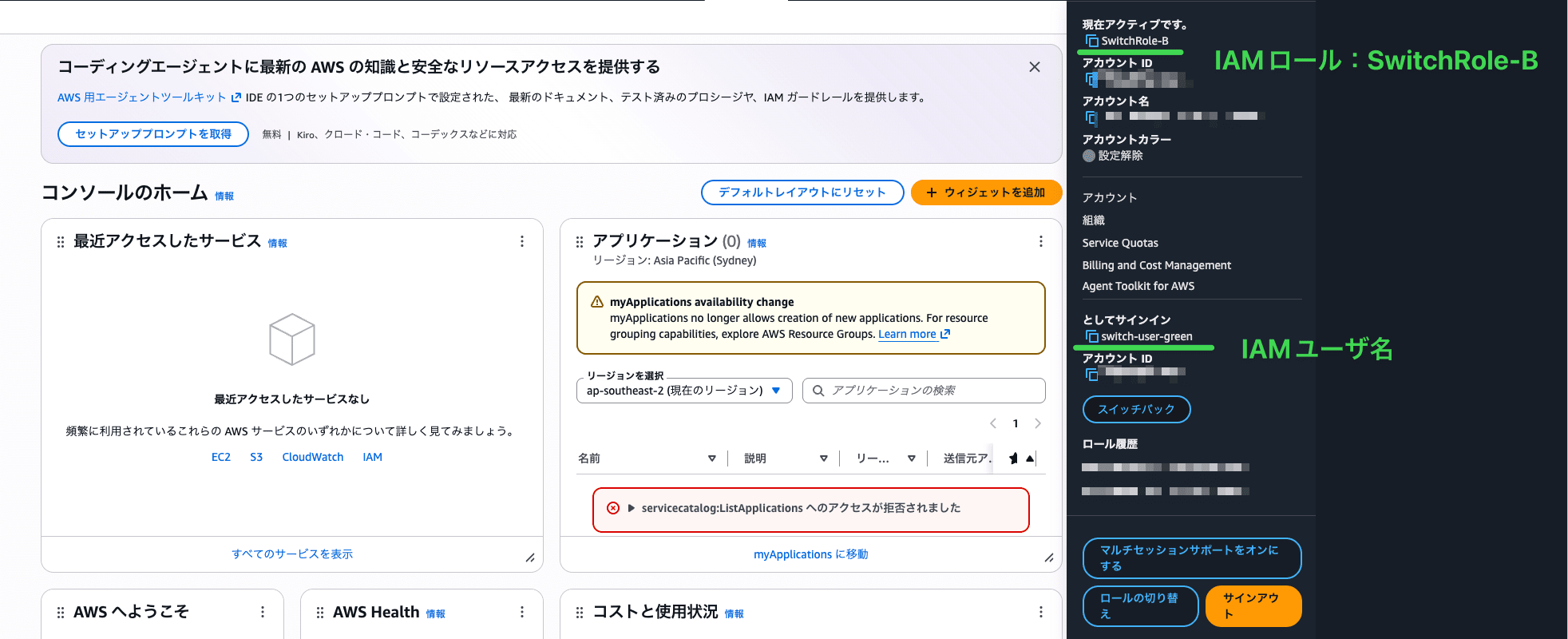This screenshot has width=1568, height=639.
Task: Open info link for アプリケーション widget
Action: click(x=757, y=244)
